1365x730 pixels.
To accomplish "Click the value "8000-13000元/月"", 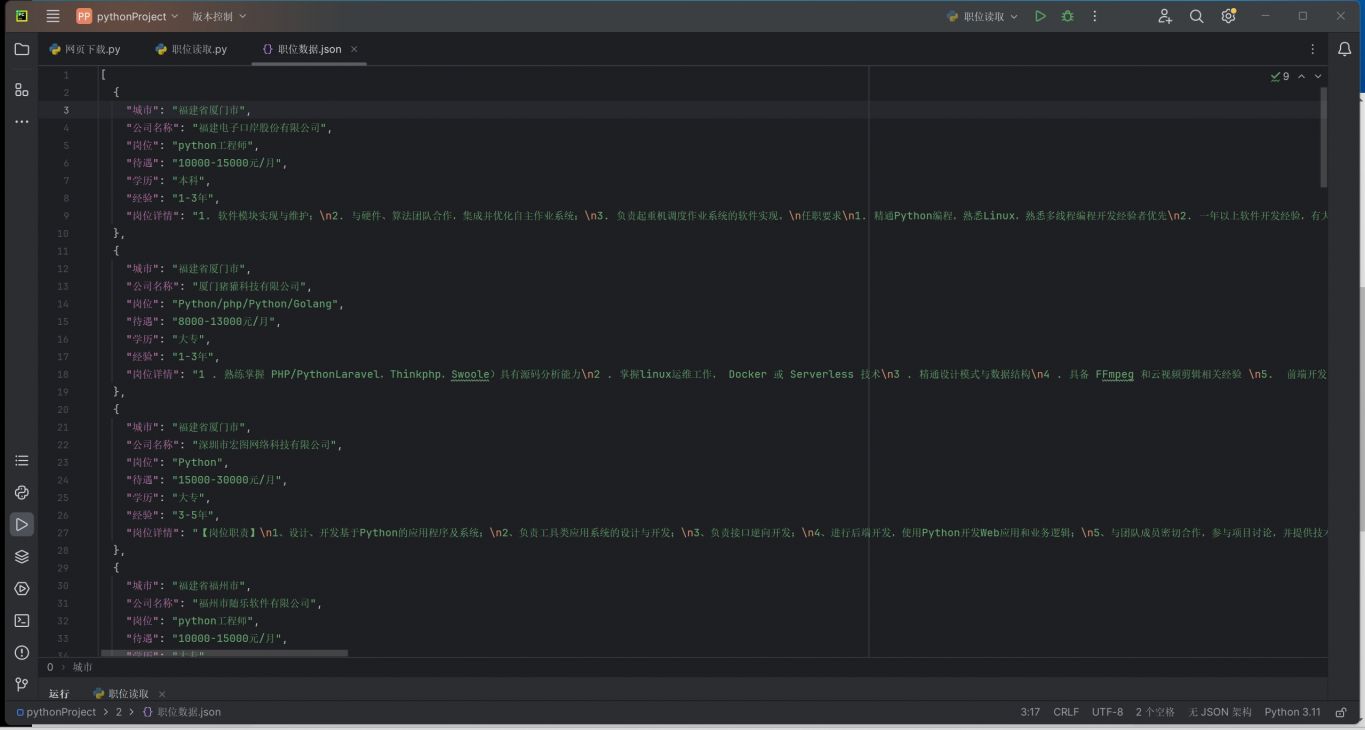I will (226, 322).
